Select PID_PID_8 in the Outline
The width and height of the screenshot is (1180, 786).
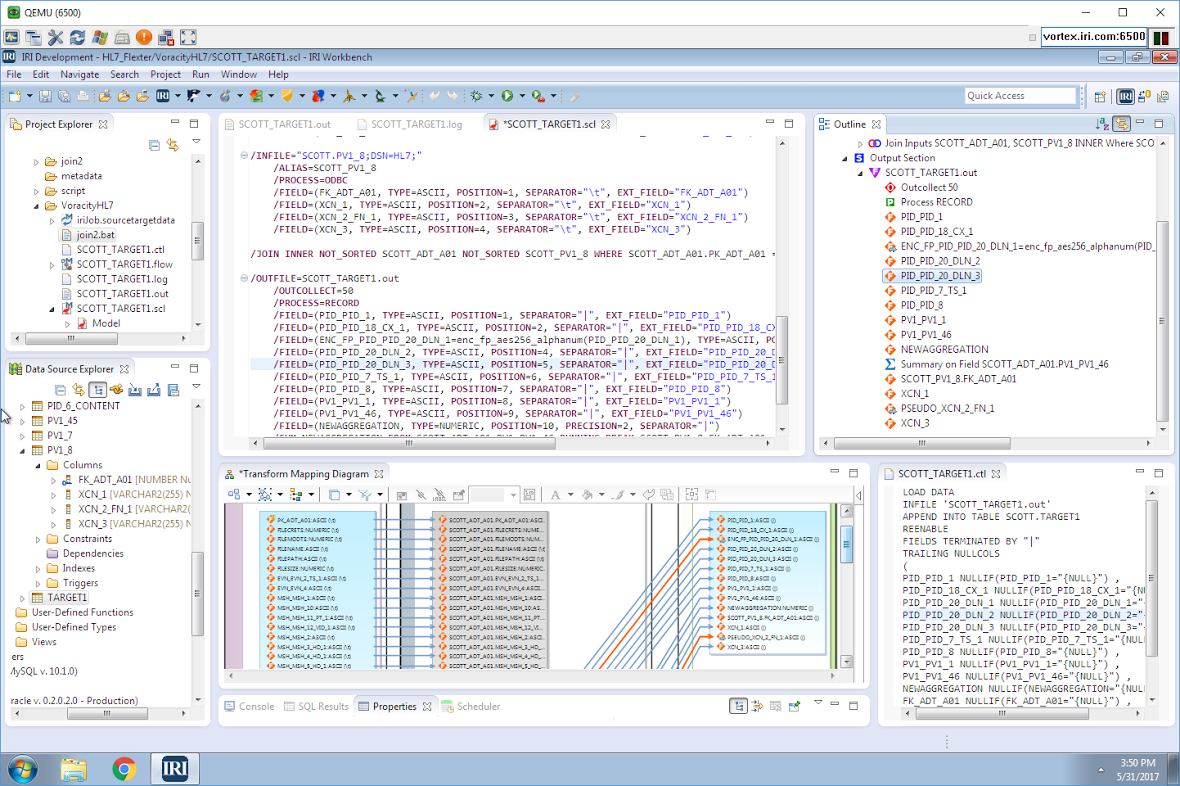pos(921,305)
